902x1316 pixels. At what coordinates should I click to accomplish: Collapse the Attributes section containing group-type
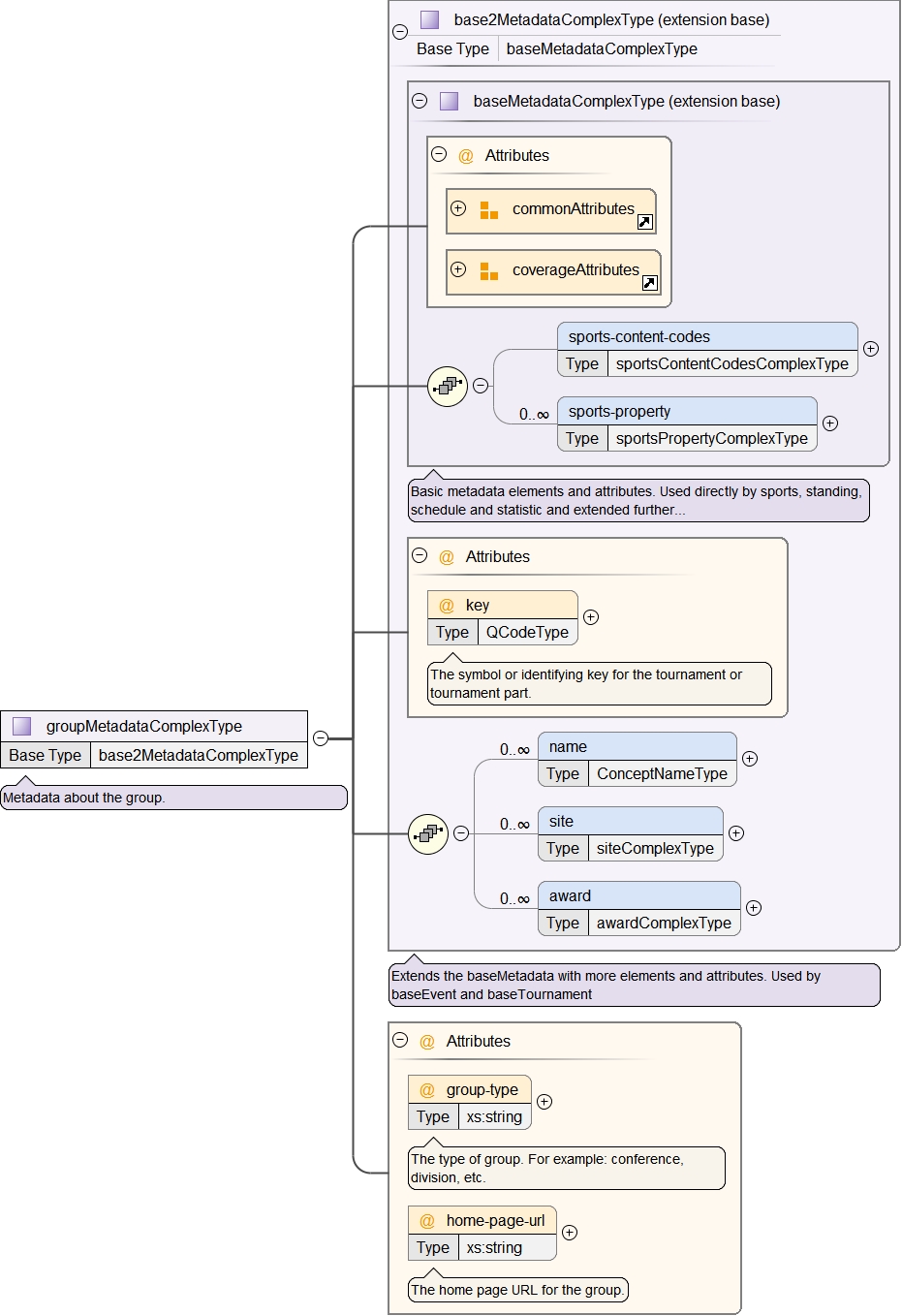click(x=398, y=1041)
